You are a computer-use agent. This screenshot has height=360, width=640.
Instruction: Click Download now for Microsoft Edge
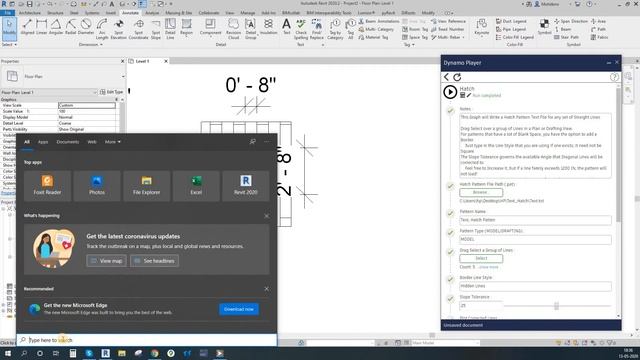click(239, 309)
